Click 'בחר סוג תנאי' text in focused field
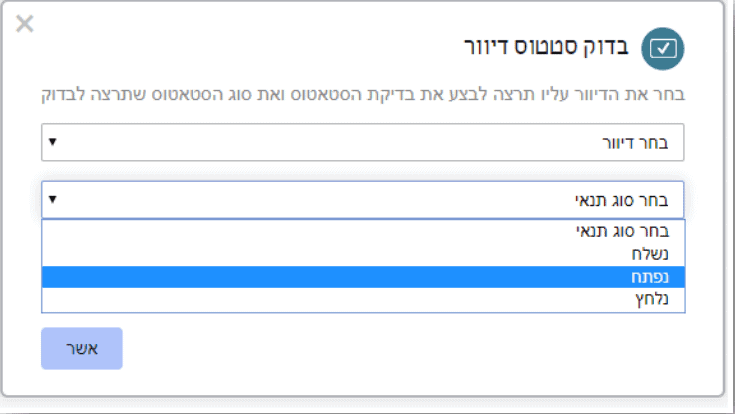 coord(621,200)
